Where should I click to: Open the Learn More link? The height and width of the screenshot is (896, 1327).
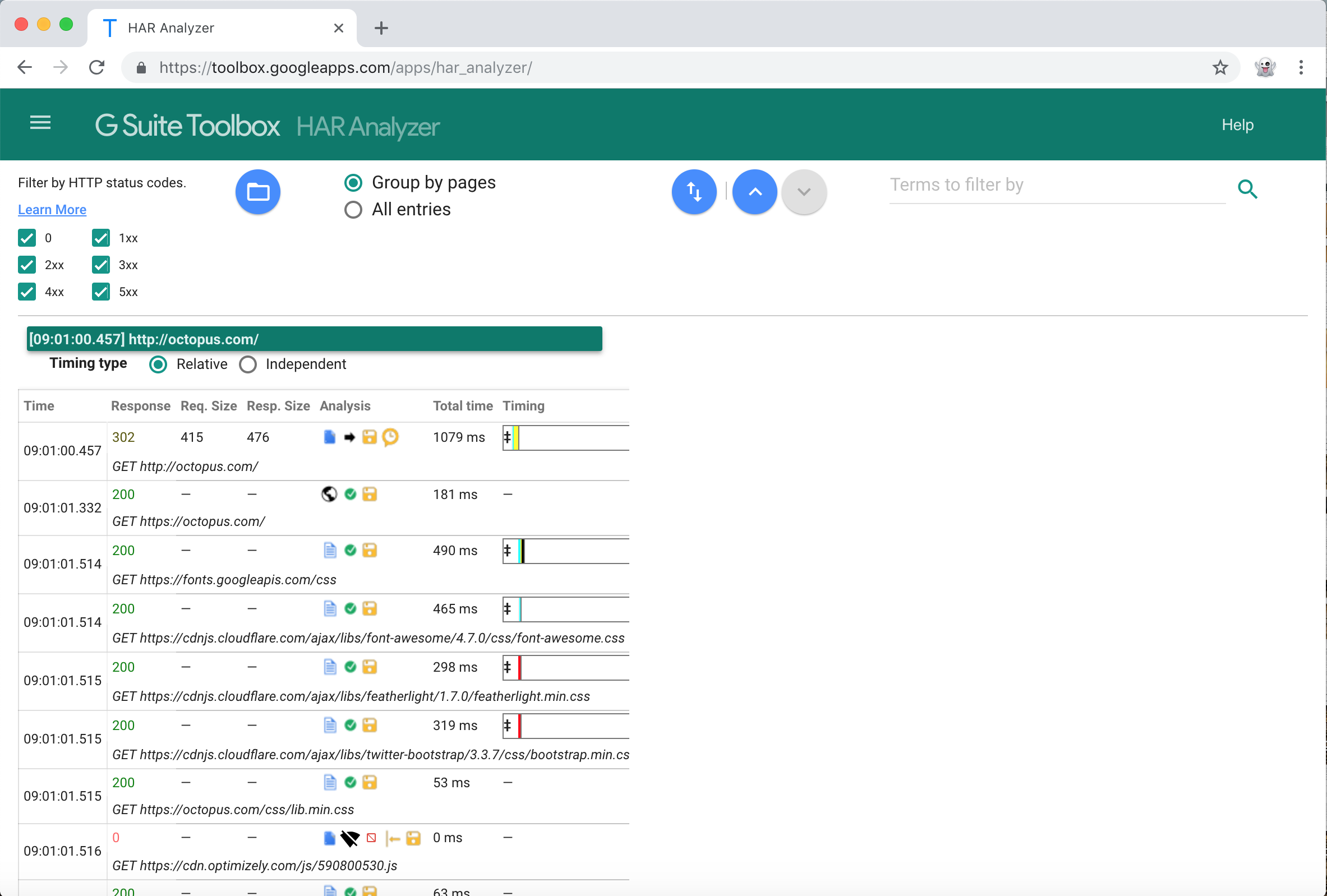click(x=52, y=210)
